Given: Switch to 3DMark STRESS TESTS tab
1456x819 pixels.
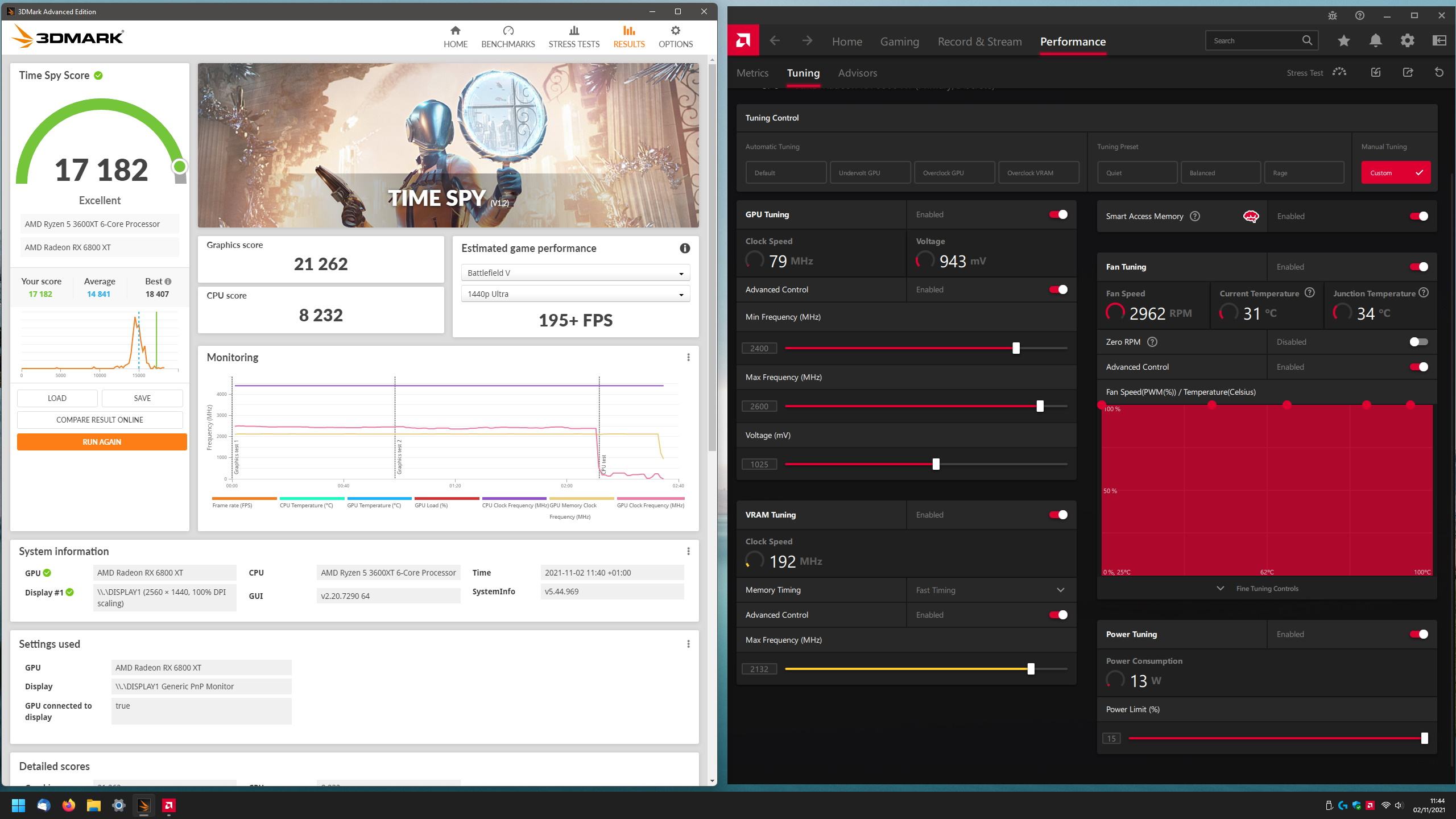Looking at the screenshot, I should 574,36.
